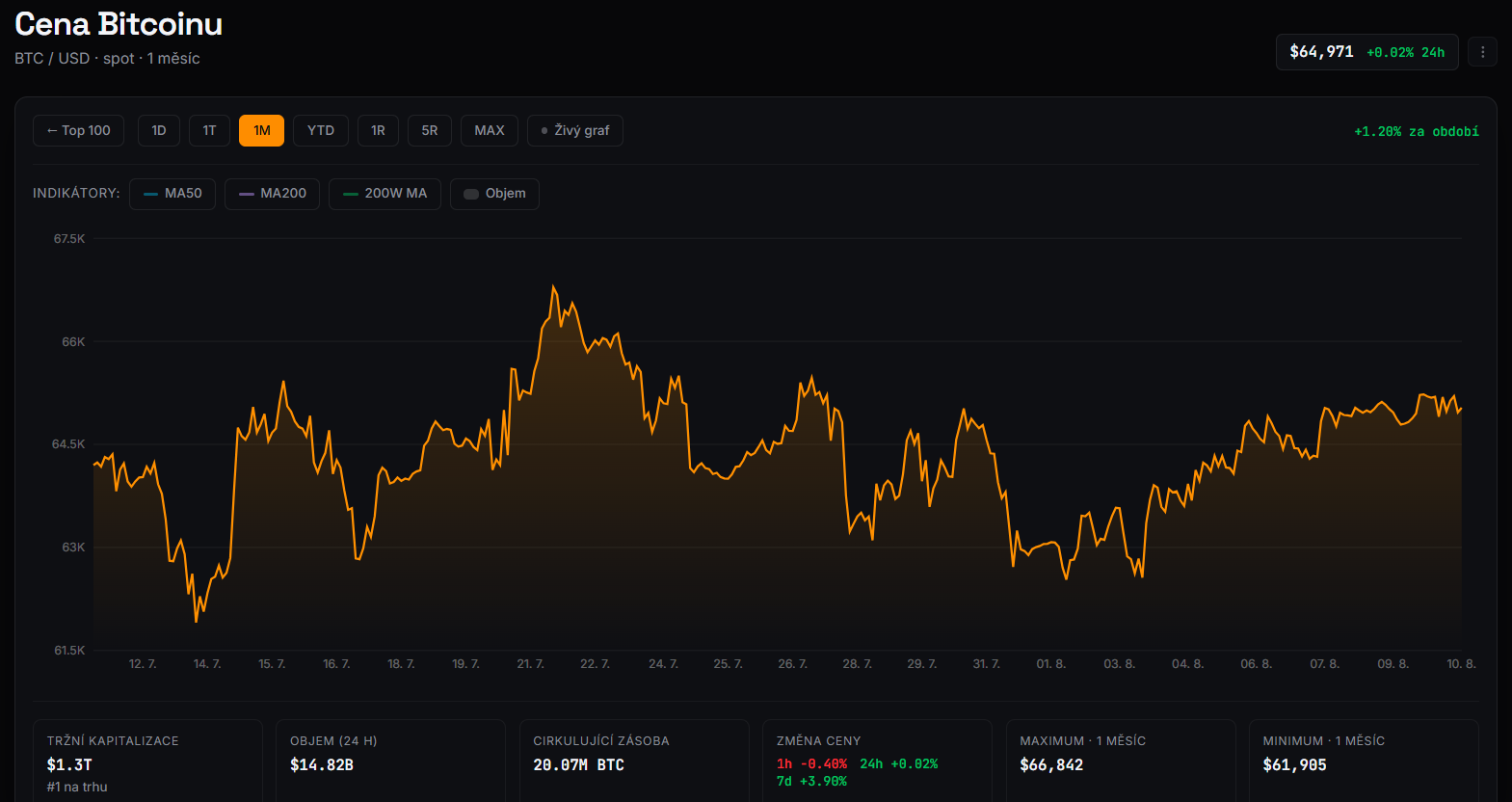Click the Cena Bitcoinu heading
Screen dimensions: 1512x802
pos(119,24)
